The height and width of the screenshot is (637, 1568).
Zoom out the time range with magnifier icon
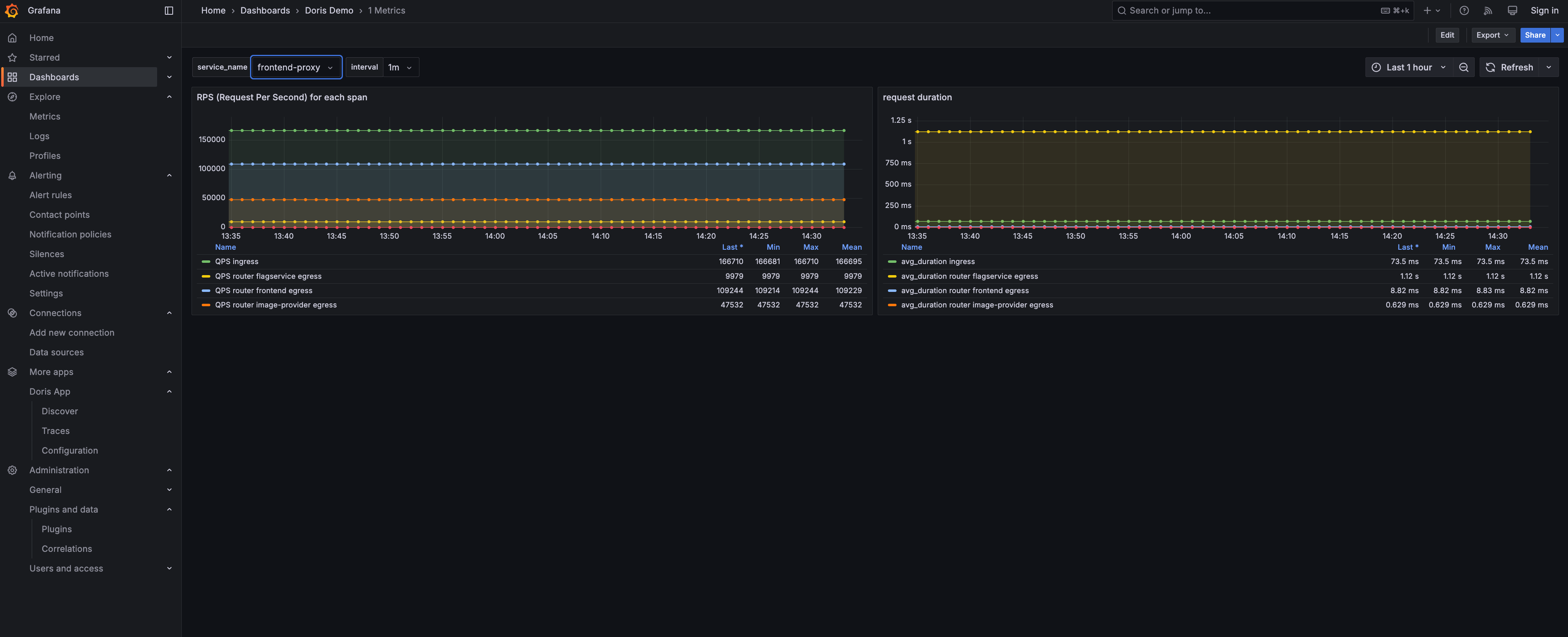[1464, 67]
